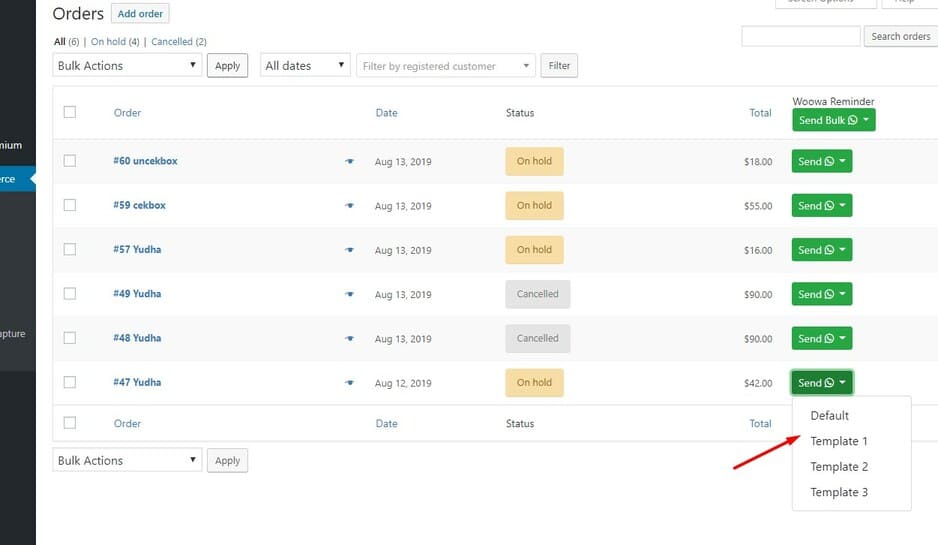Choose Template 1 from the Send menu
Viewport: 938px width, 545px height.
(838, 441)
